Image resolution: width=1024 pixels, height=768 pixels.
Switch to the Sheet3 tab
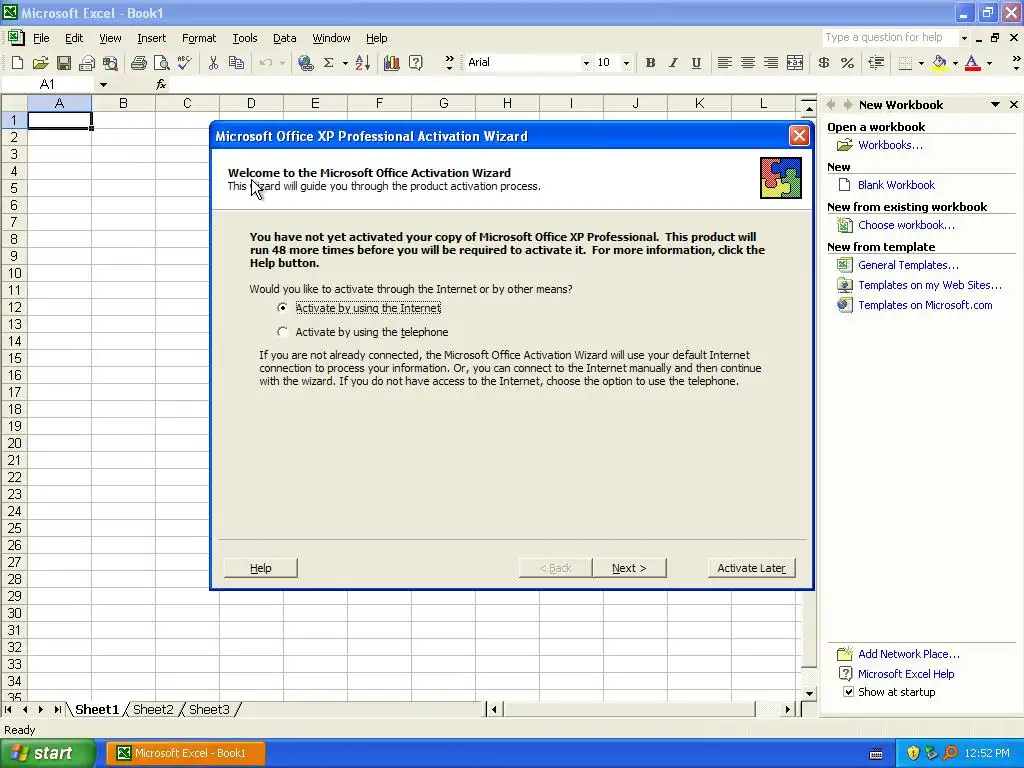point(209,709)
